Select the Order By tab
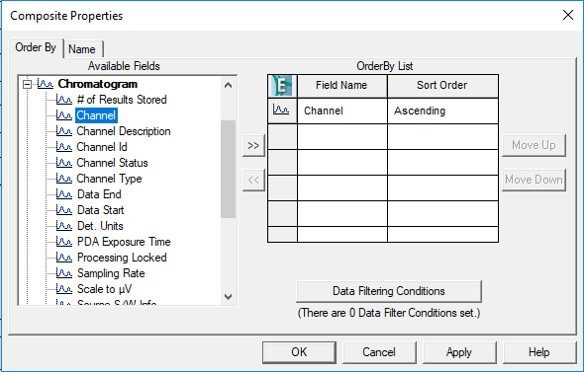Image resolution: width=584 pixels, height=372 pixels. tap(36, 47)
